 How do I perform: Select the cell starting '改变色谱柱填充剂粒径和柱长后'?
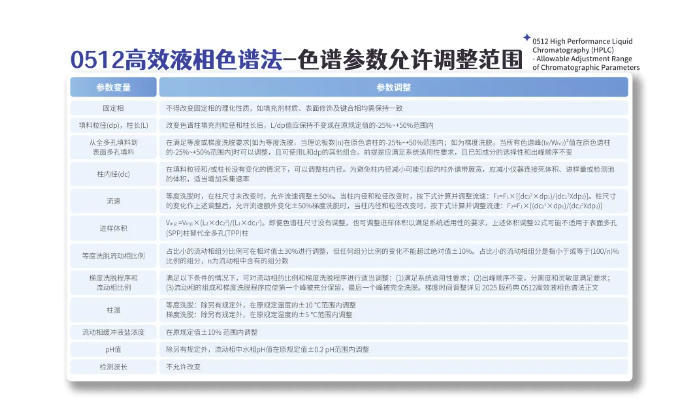coord(393,125)
